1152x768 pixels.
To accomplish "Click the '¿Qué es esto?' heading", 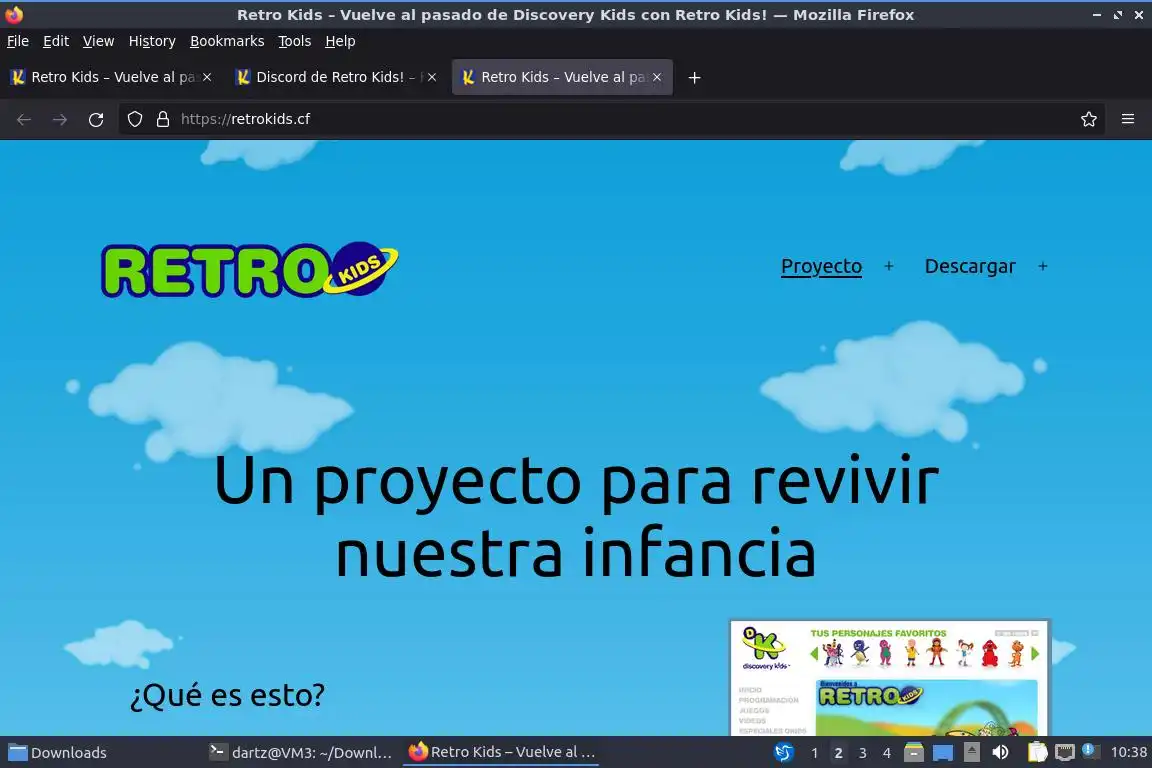I will tap(227, 695).
